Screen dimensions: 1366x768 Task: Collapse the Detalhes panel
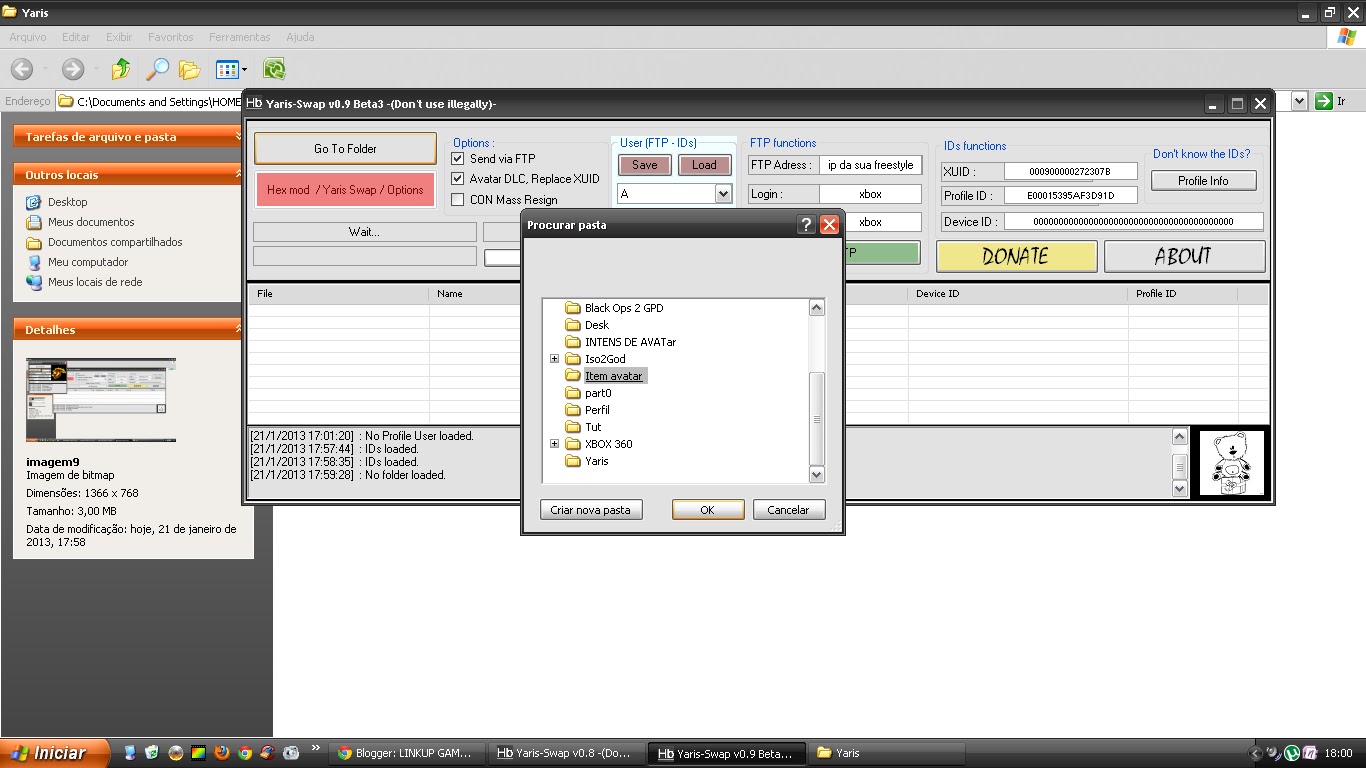coord(238,329)
